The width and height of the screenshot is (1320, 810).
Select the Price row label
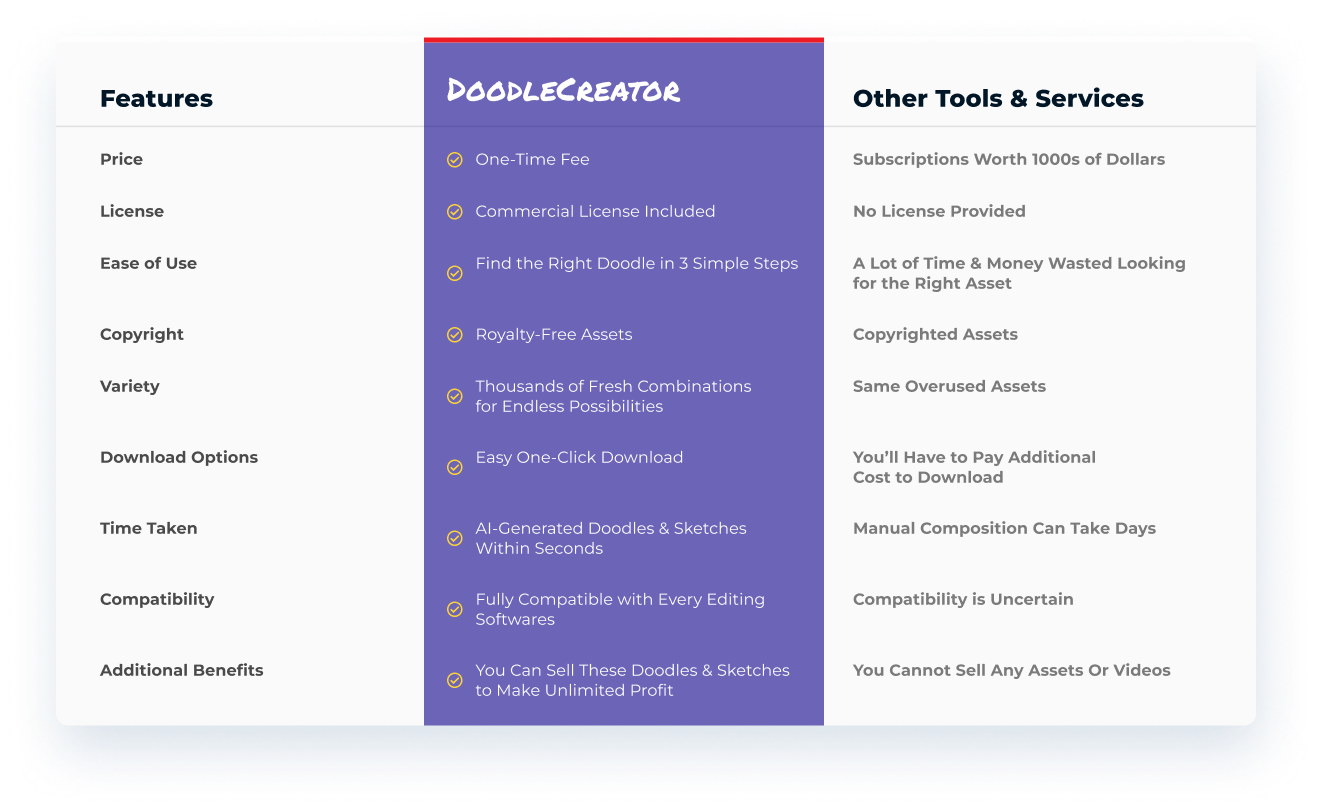tap(121, 159)
